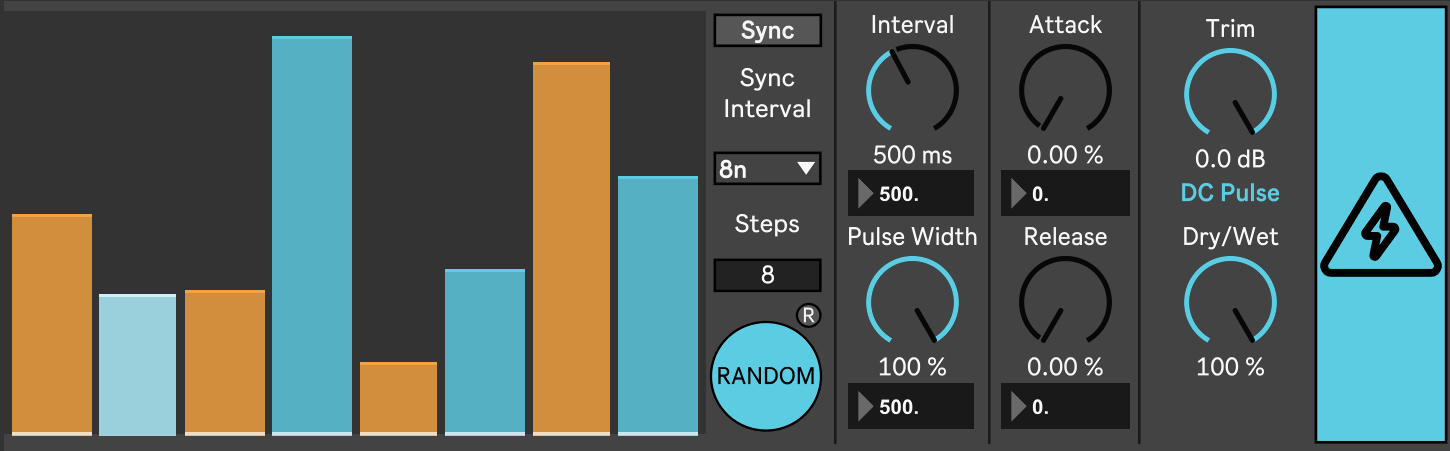The height and width of the screenshot is (451, 1450).
Task: Click the Release knob
Action: (1065, 300)
